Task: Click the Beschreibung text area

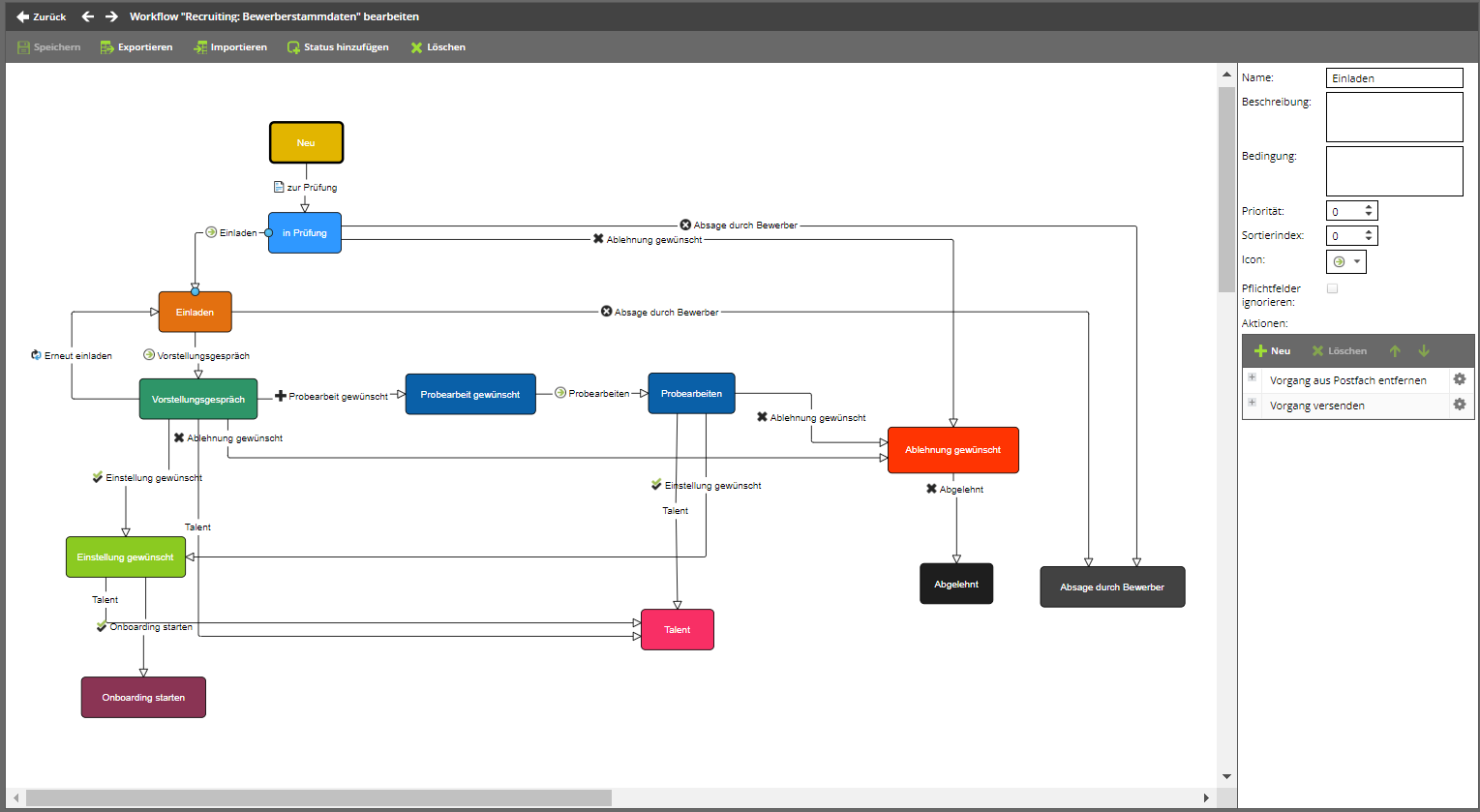Action: coord(1394,117)
